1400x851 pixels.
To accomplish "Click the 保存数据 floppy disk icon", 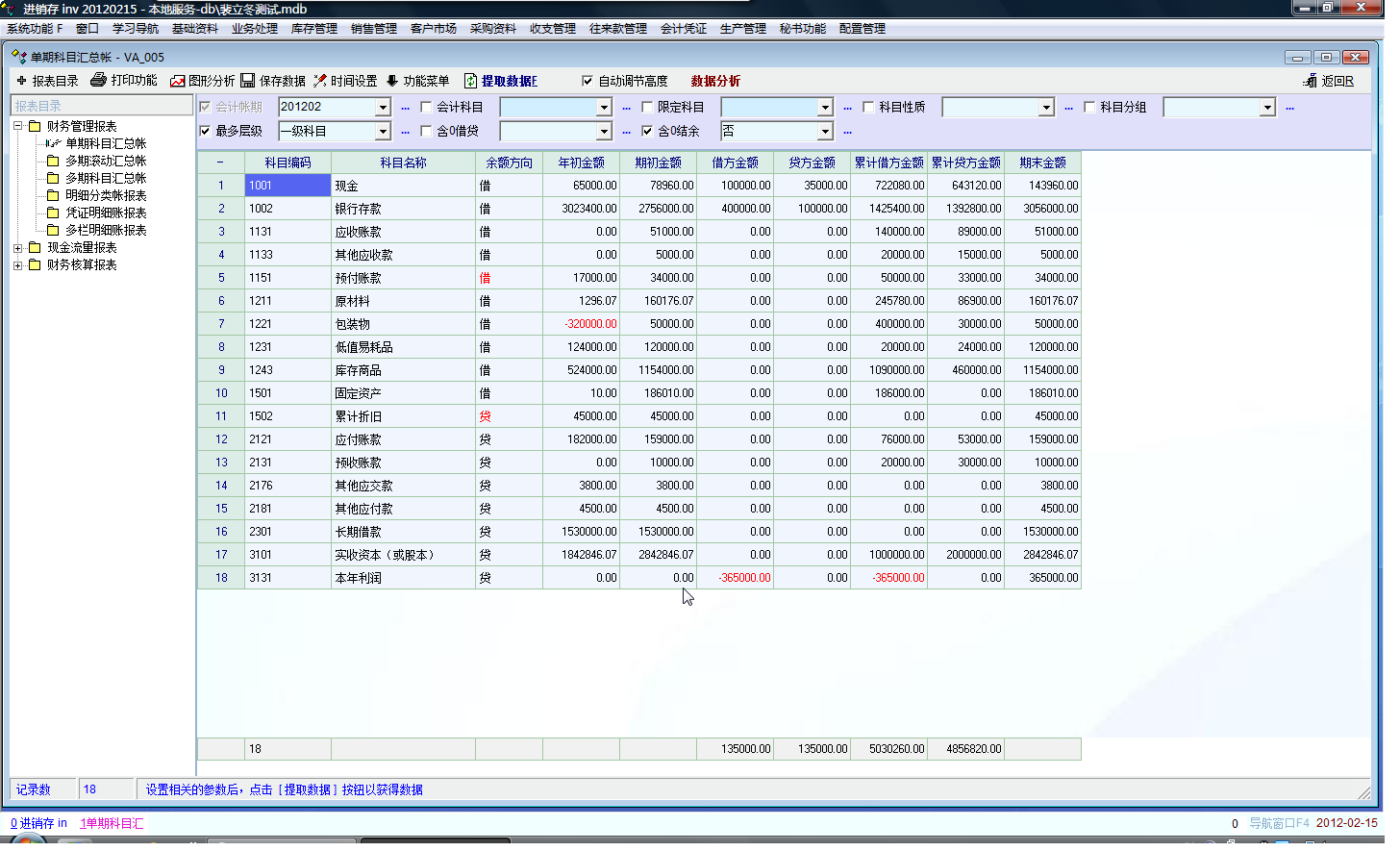I will coord(248,81).
